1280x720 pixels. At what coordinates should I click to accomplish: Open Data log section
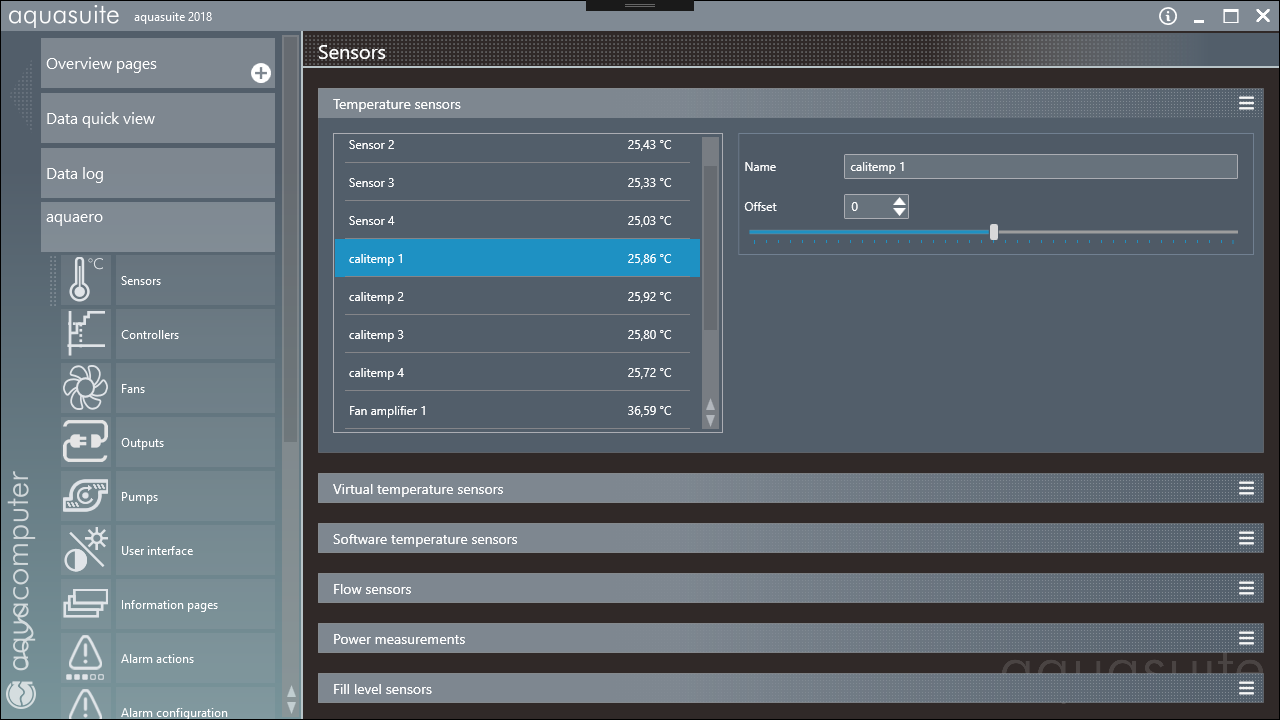coord(158,173)
